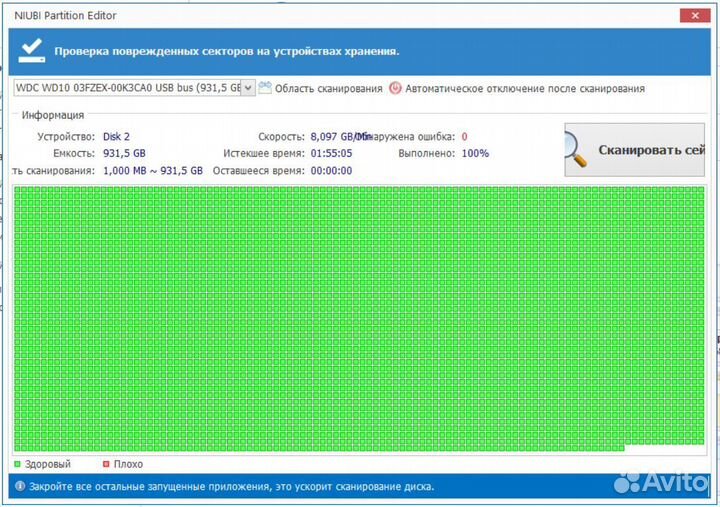Click the Сканировать сейчас button

pos(634,150)
